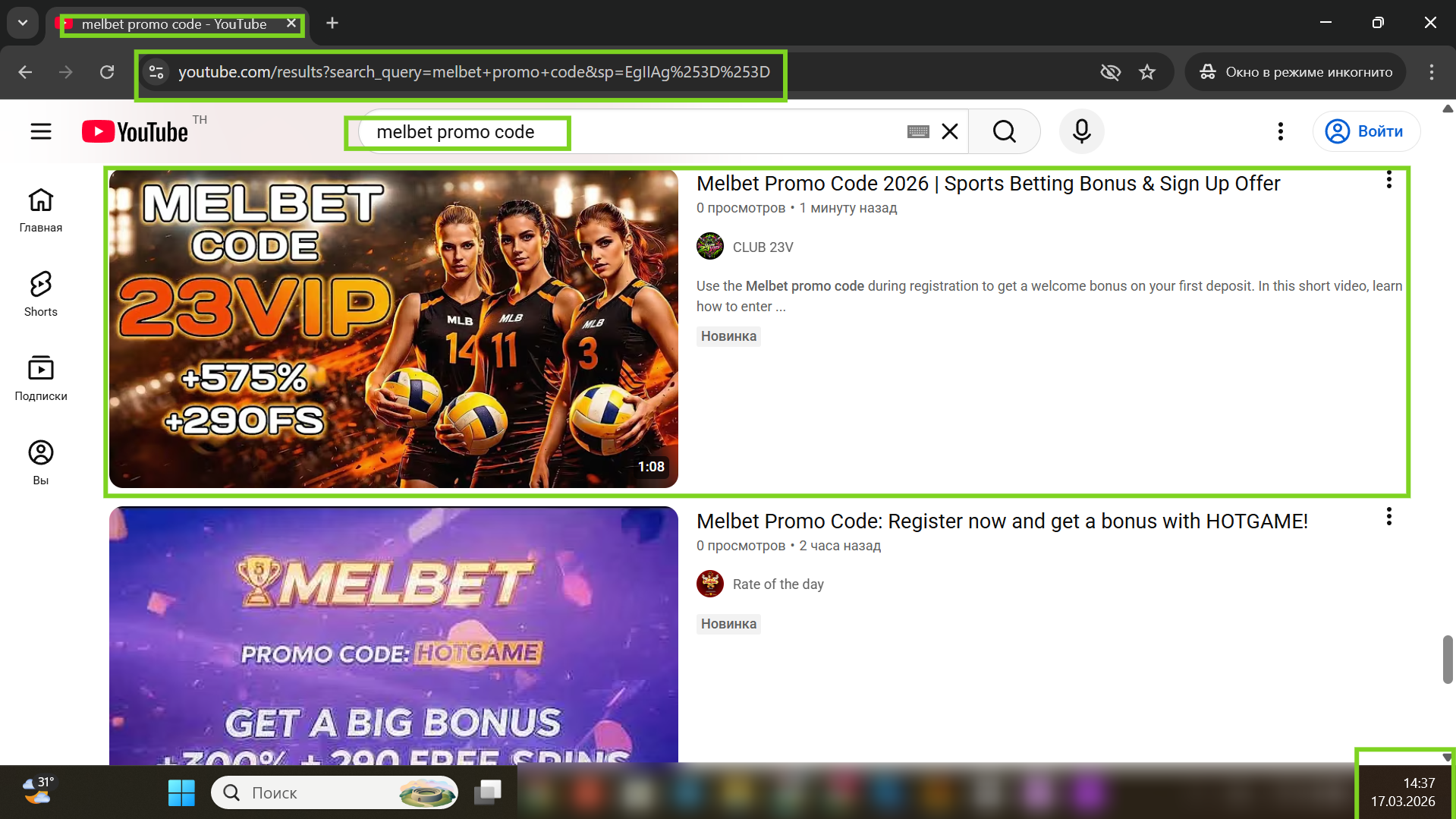Click the video description snippet about welcome bonus

pos(1049,296)
